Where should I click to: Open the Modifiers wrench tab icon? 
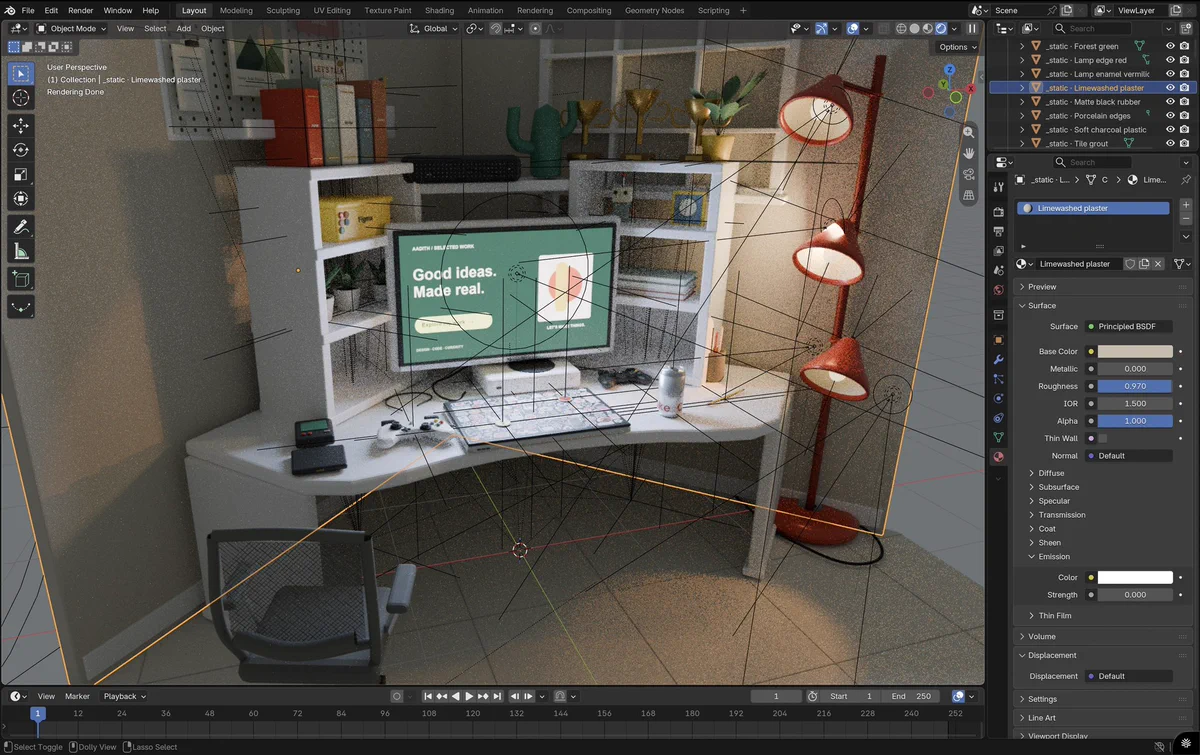(998, 360)
